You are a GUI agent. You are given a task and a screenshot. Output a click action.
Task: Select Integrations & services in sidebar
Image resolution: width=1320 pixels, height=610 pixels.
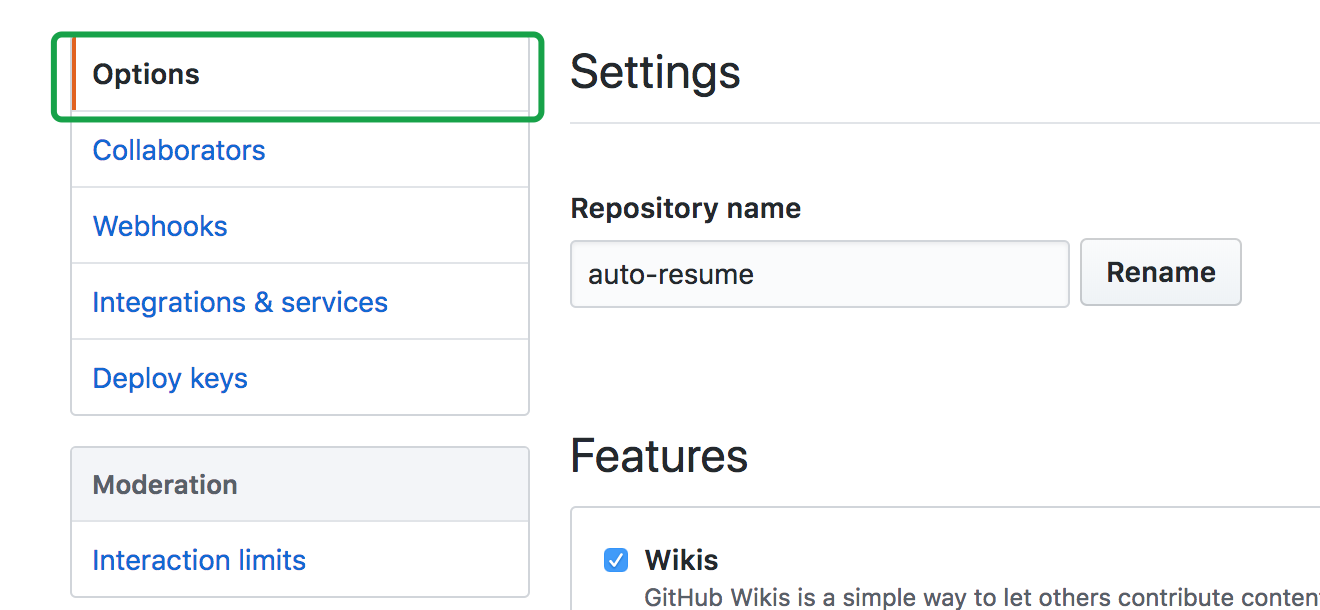click(x=240, y=303)
